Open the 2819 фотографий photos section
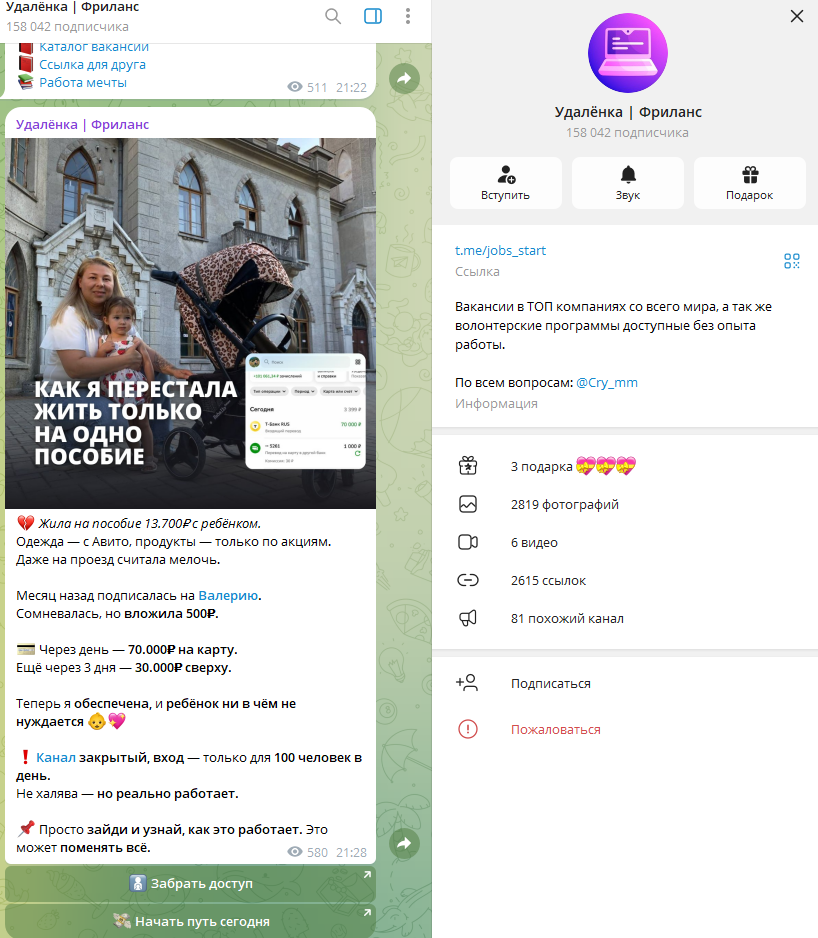This screenshot has height=938, width=818. [x=564, y=504]
